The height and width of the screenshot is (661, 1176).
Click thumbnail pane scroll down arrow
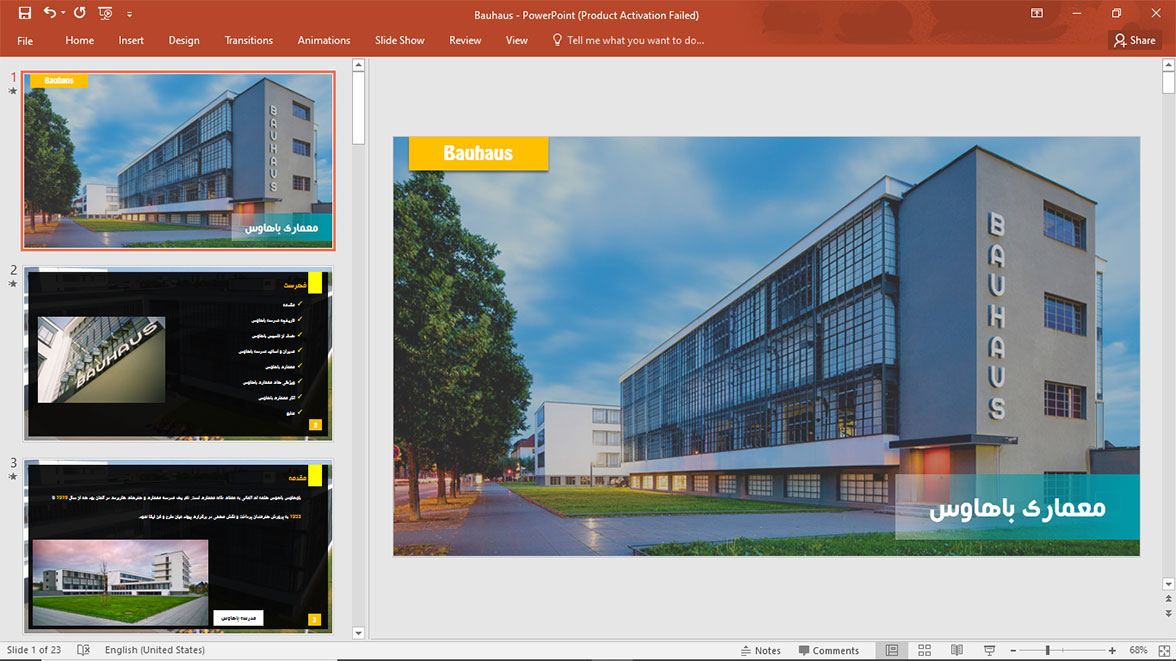click(358, 633)
